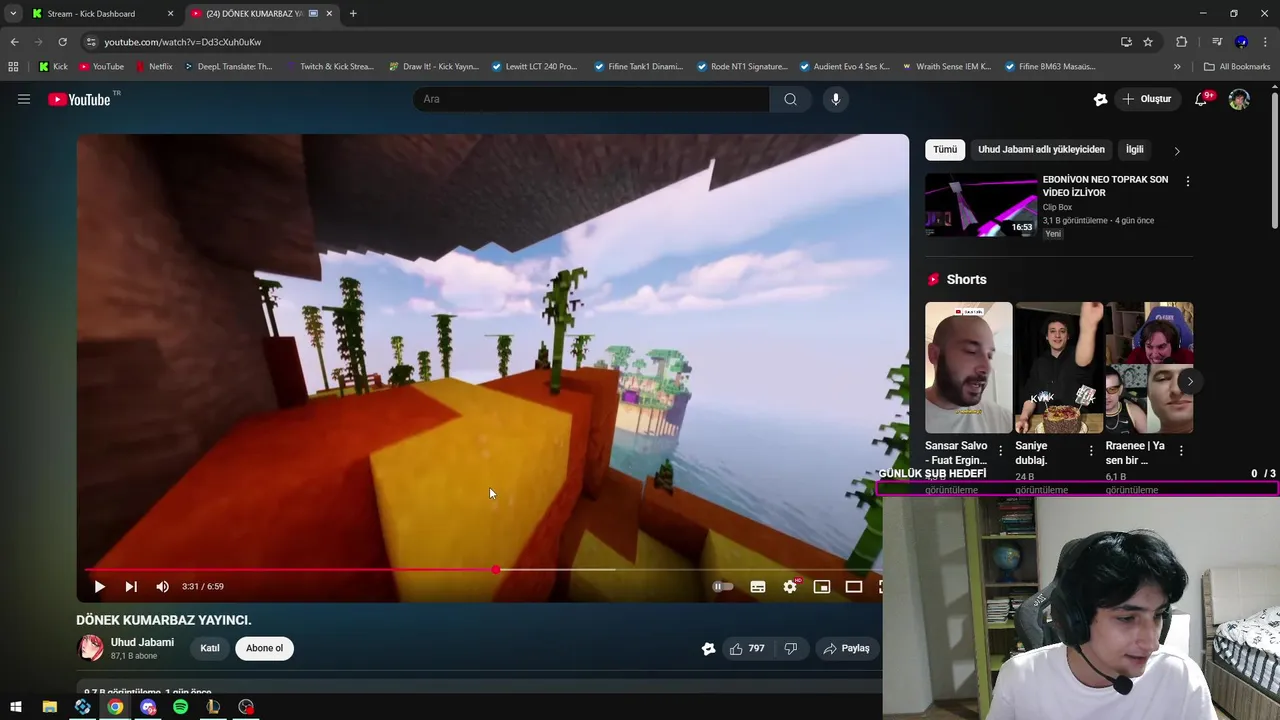
Task: Select the İlgili filter chip
Action: [x=1134, y=150]
